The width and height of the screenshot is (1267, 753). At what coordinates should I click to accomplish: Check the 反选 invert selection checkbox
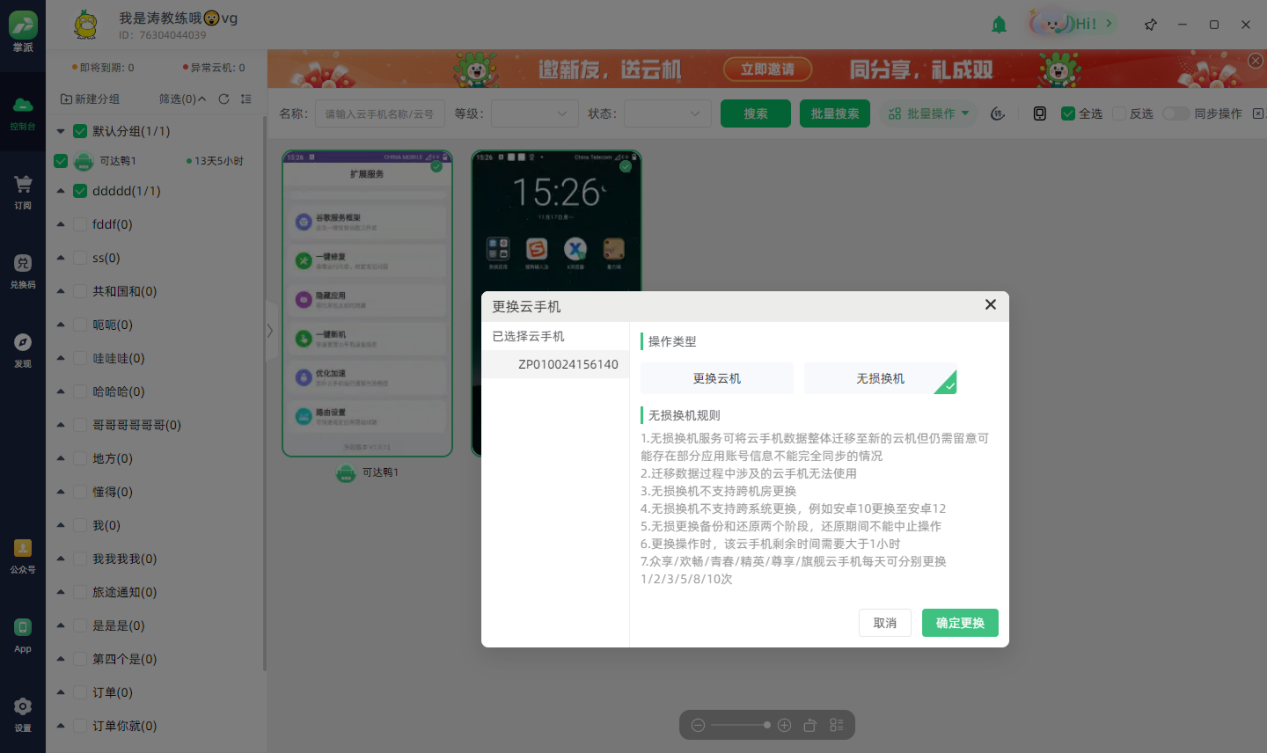click(x=1119, y=114)
